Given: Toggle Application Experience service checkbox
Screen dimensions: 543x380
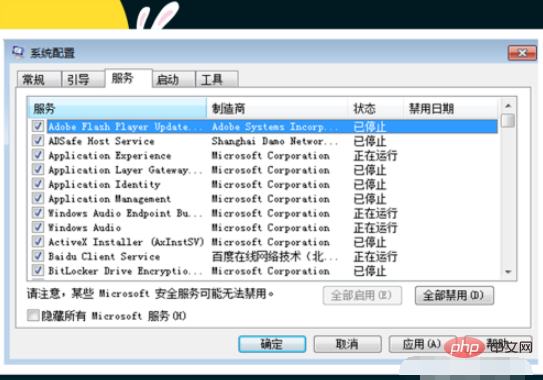Looking at the screenshot, I should click(x=38, y=155).
